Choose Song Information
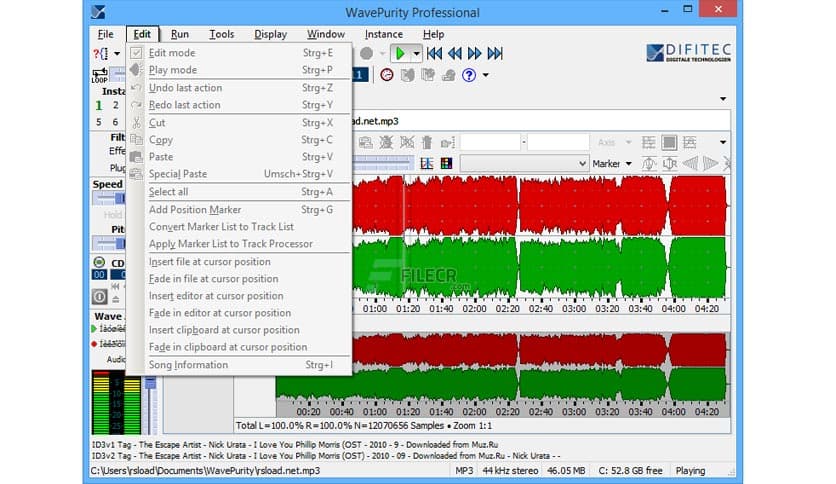 239,365
